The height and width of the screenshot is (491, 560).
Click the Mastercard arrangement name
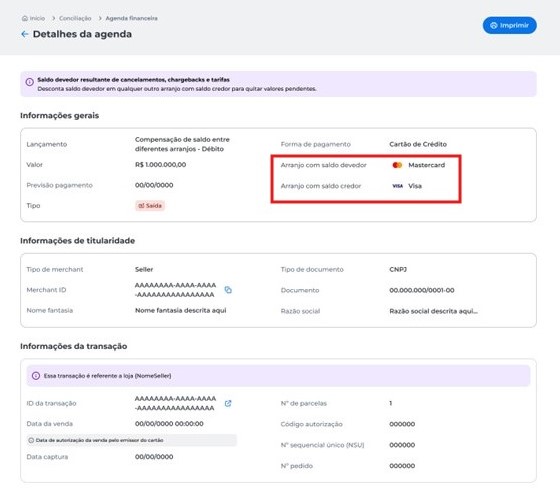pyautogui.click(x=427, y=165)
